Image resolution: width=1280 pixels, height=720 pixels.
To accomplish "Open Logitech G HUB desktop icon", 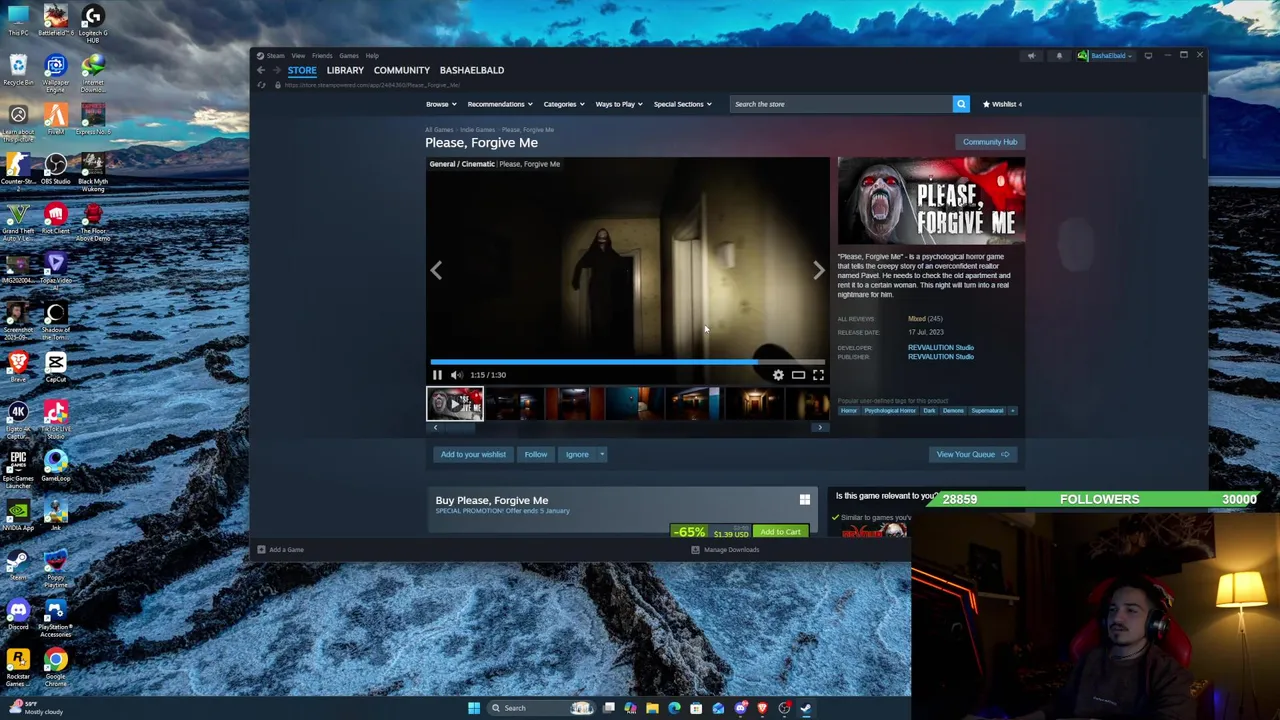I will pyautogui.click(x=92, y=24).
